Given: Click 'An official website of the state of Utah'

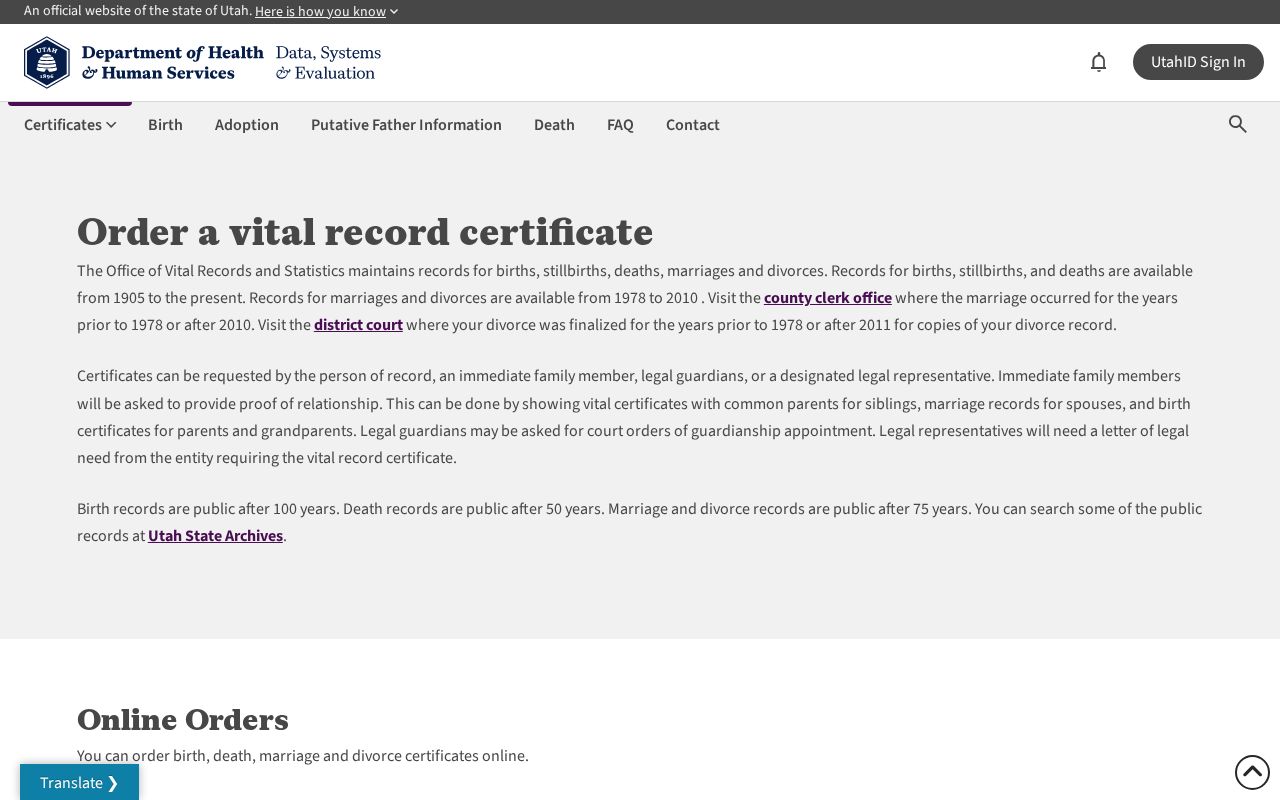Looking at the screenshot, I should 138,11.
